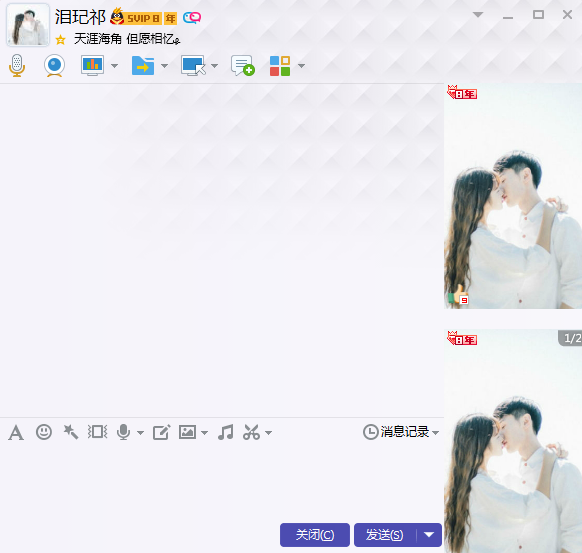Open the colorful apps grid icon
The height and width of the screenshot is (553, 582).
pyautogui.click(x=280, y=66)
